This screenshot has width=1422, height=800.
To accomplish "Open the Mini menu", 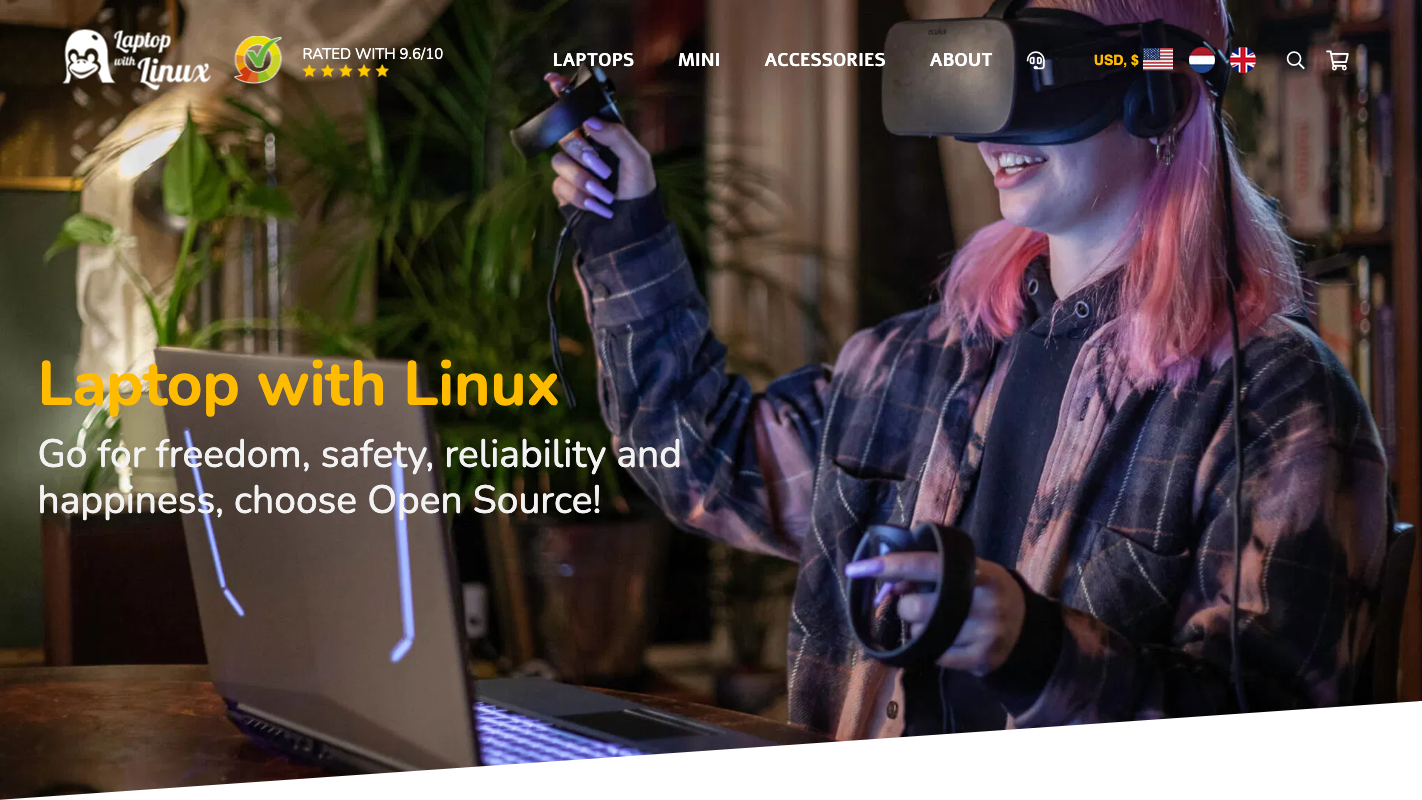I will pos(699,60).
